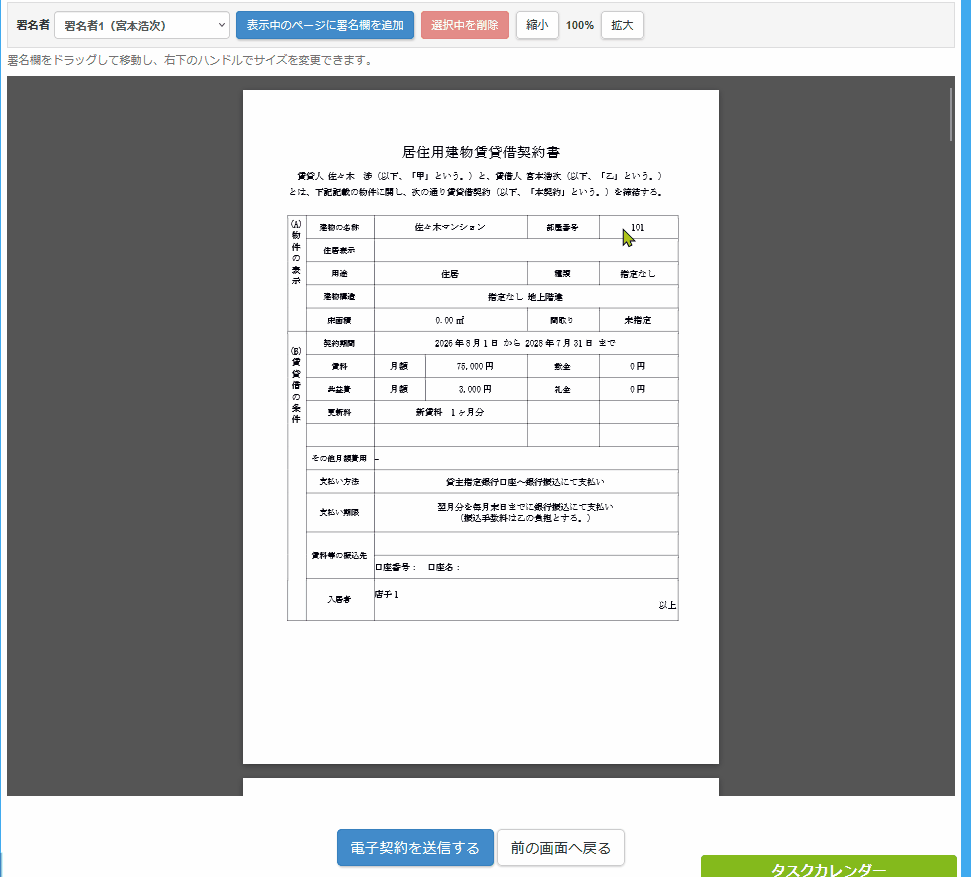Click the 支払い期限 label cell
Screen dimensions: 971x877
click(339, 512)
